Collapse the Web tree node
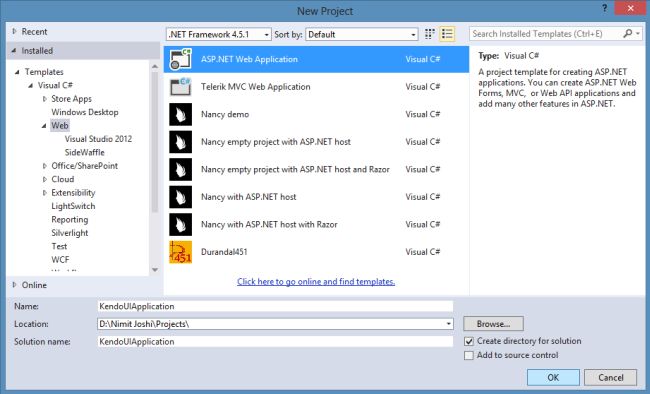Viewport: 650px width, 394px height. coord(44,126)
